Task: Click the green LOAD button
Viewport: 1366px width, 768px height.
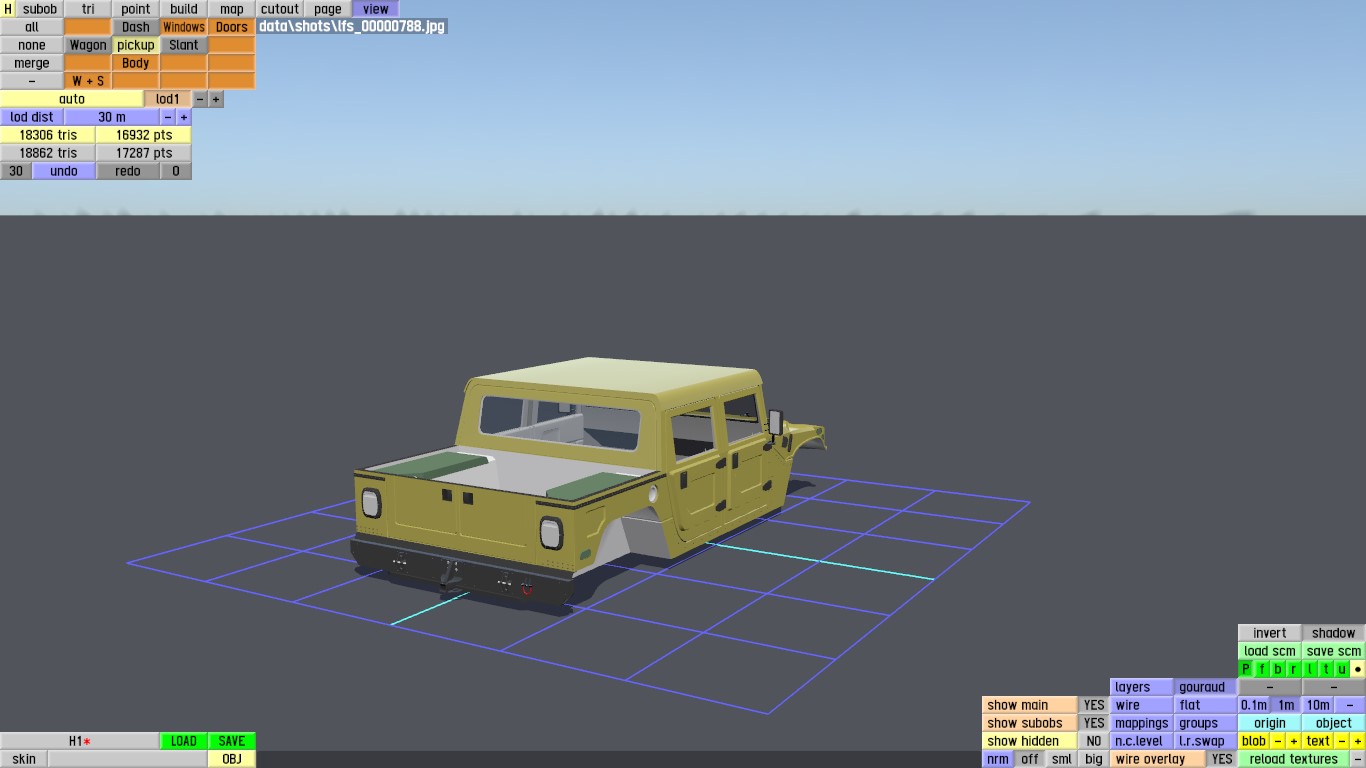Action: click(184, 741)
